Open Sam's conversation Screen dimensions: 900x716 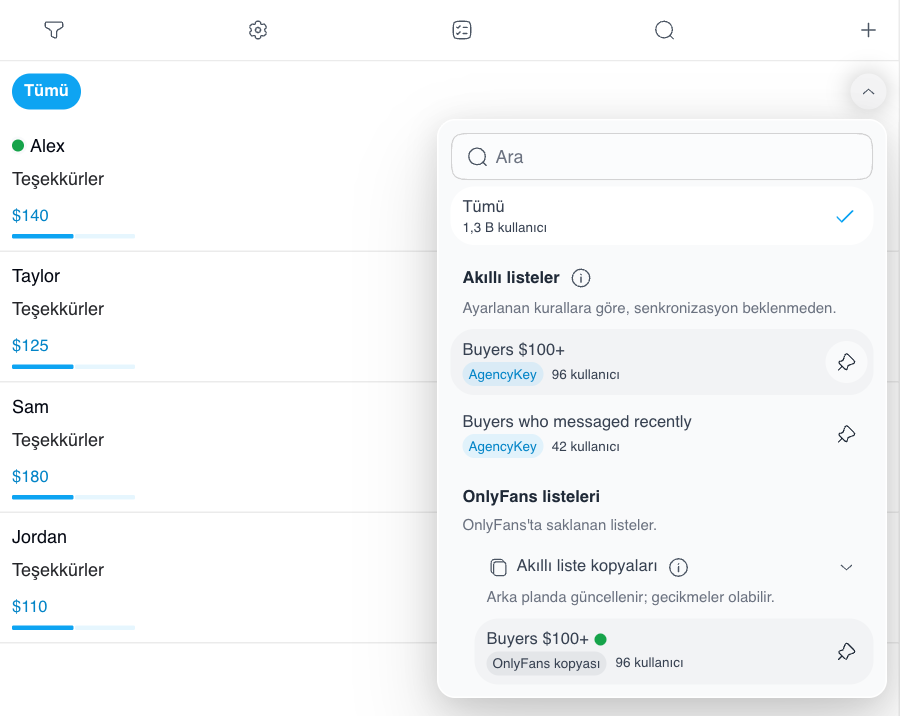point(218,447)
